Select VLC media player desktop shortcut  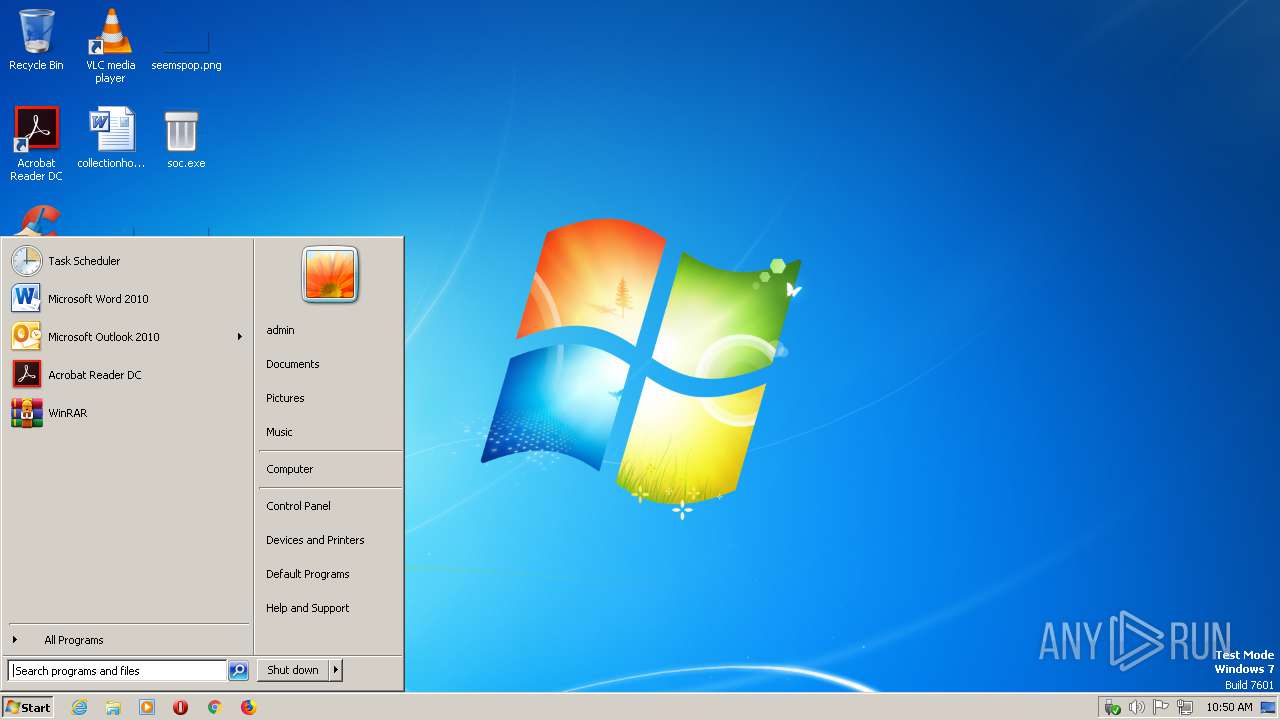tap(110, 46)
